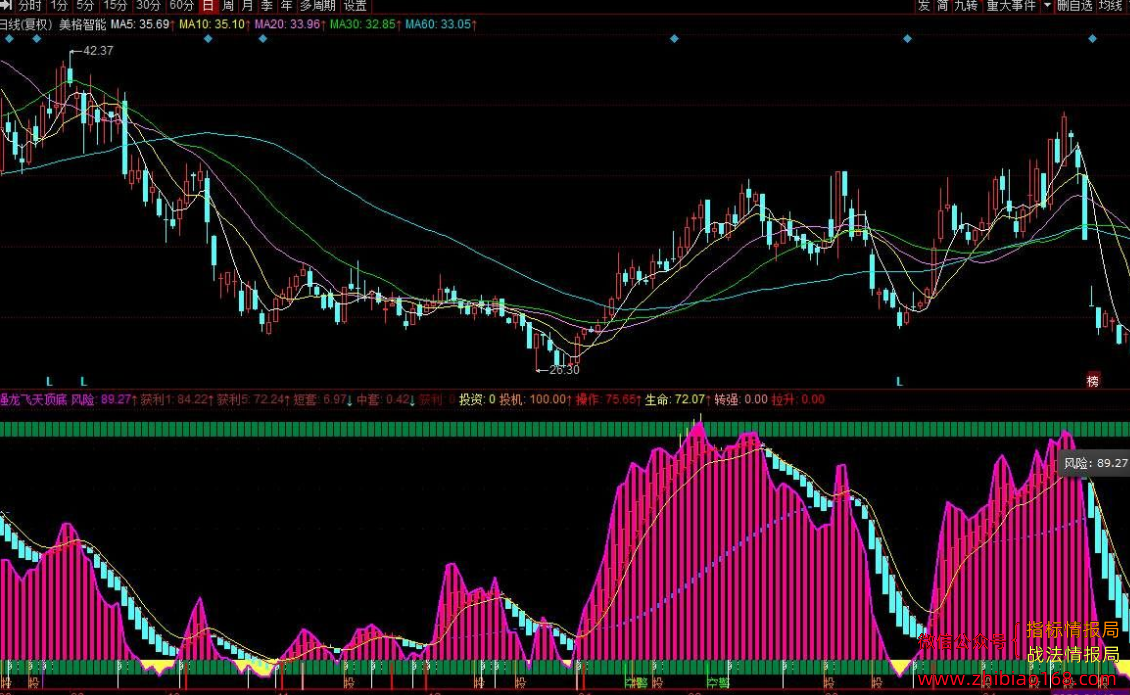Click the 删自选 remove from watchlist button
Image resolution: width=1130 pixels, height=695 pixels.
click(1075, 6)
